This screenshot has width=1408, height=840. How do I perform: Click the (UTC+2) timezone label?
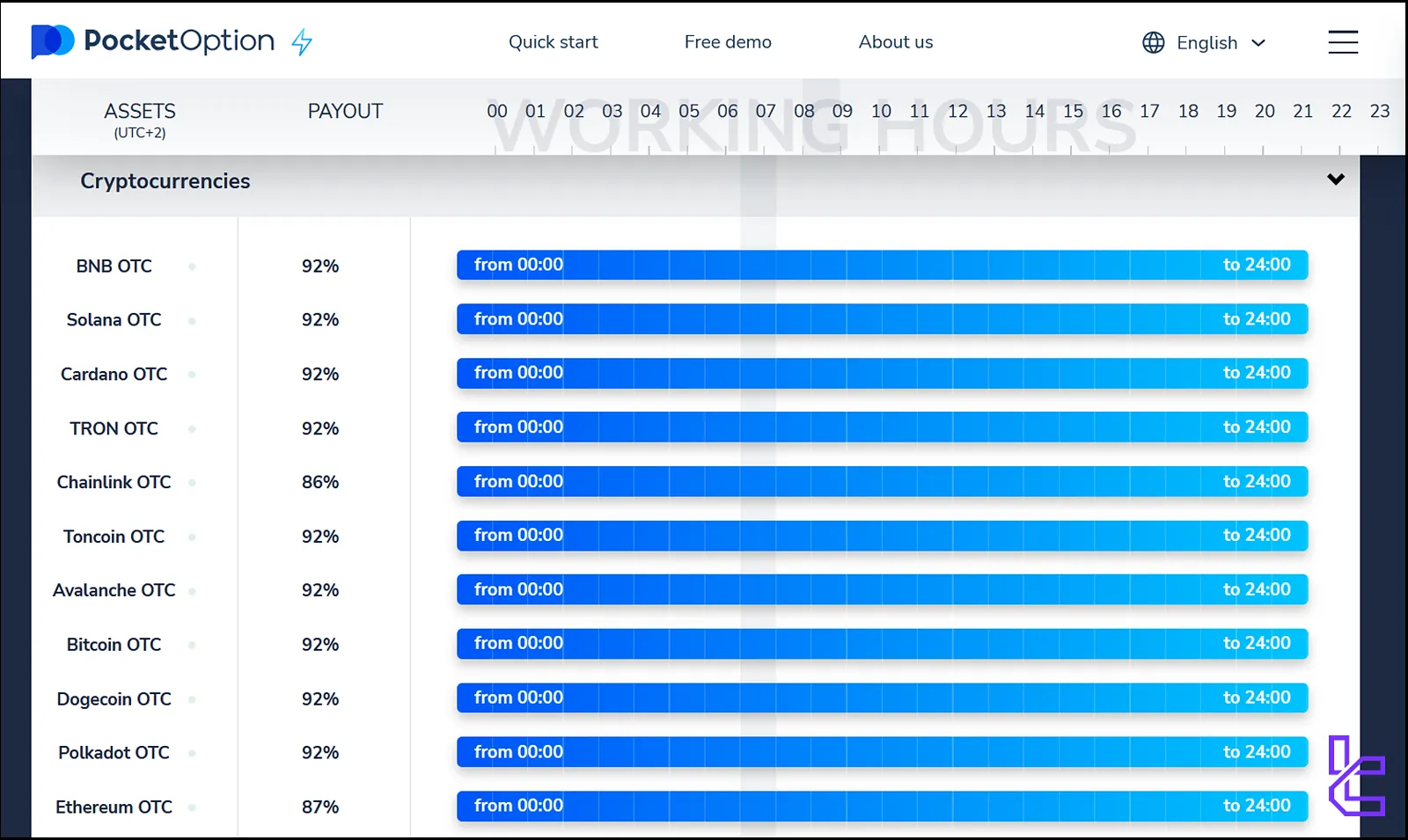140,133
